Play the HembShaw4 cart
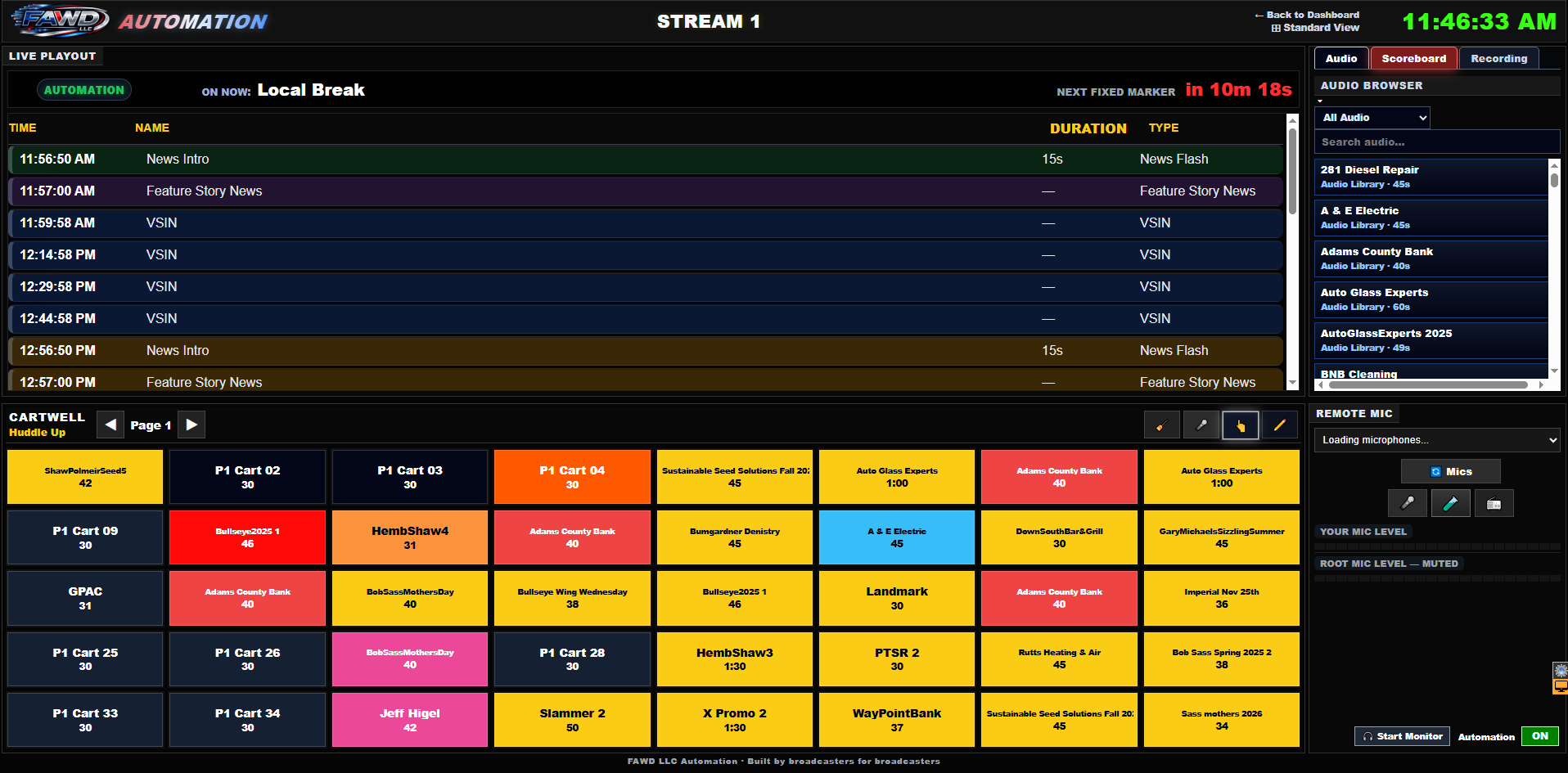The height and width of the screenshot is (773, 1568). point(410,537)
